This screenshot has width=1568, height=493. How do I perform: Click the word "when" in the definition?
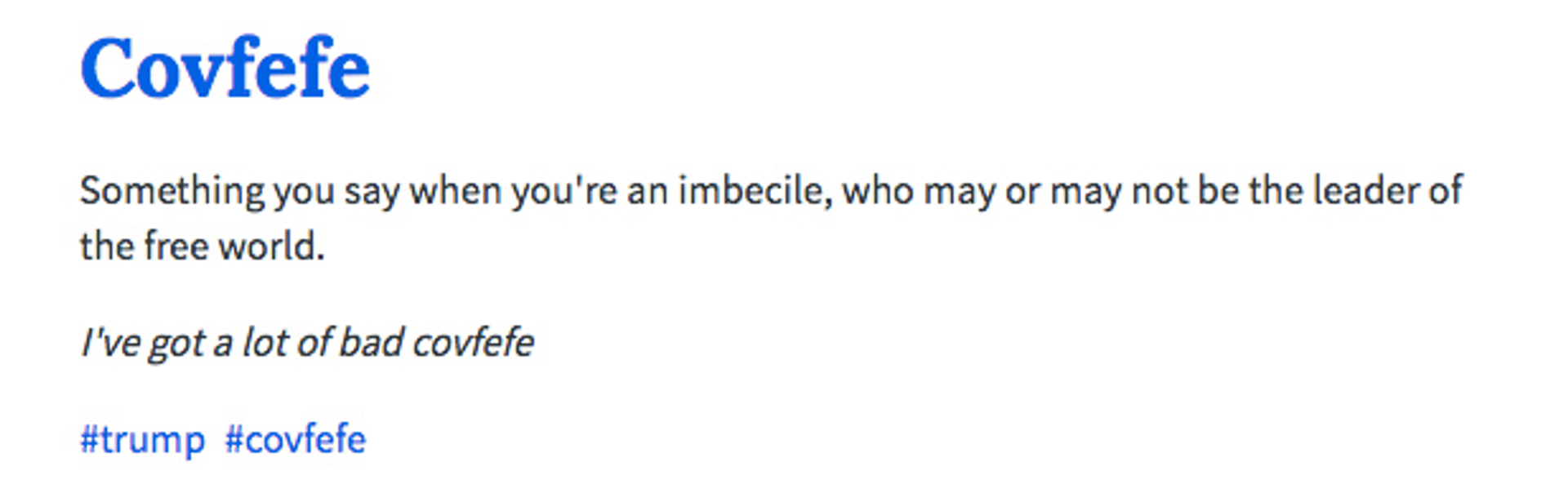[455, 191]
